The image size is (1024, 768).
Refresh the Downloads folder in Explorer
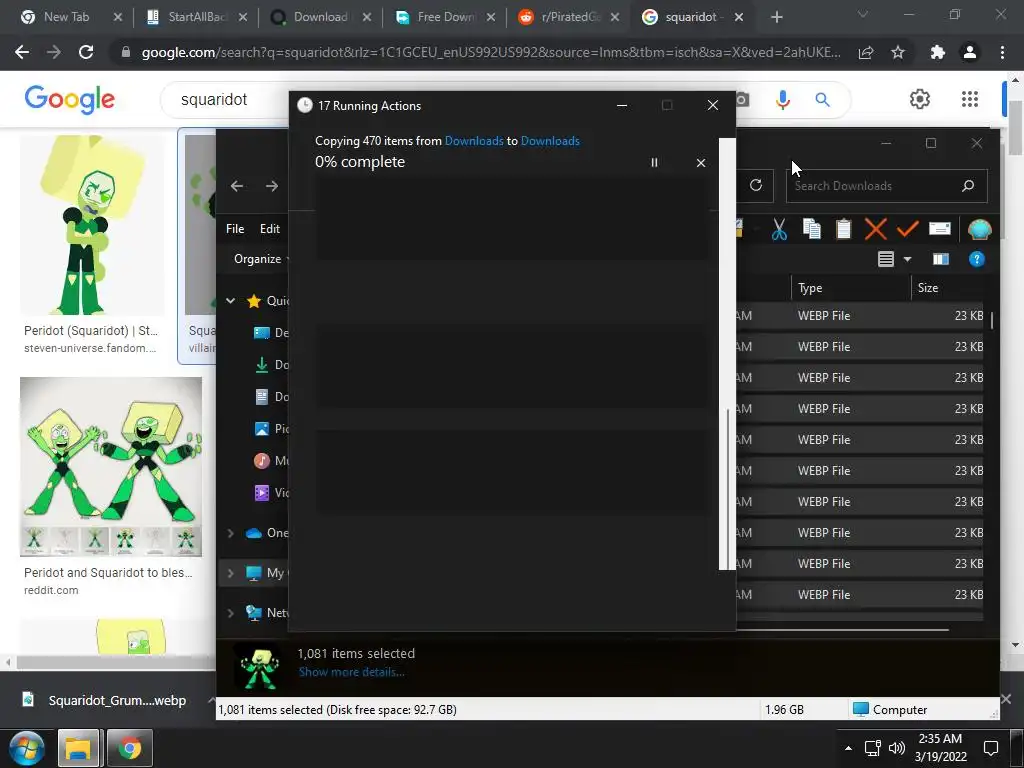point(756,185)
